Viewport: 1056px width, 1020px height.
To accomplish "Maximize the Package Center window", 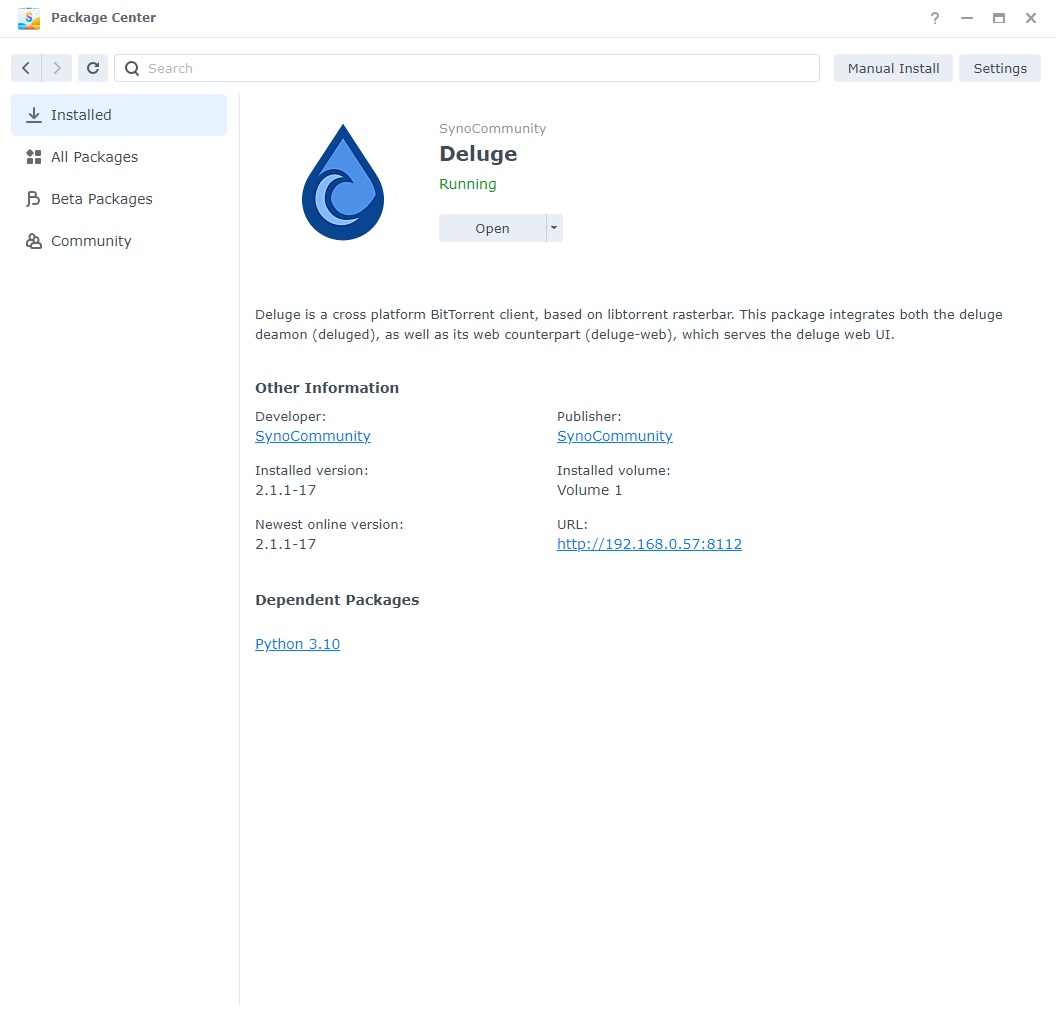I will [x=999, y=18].
